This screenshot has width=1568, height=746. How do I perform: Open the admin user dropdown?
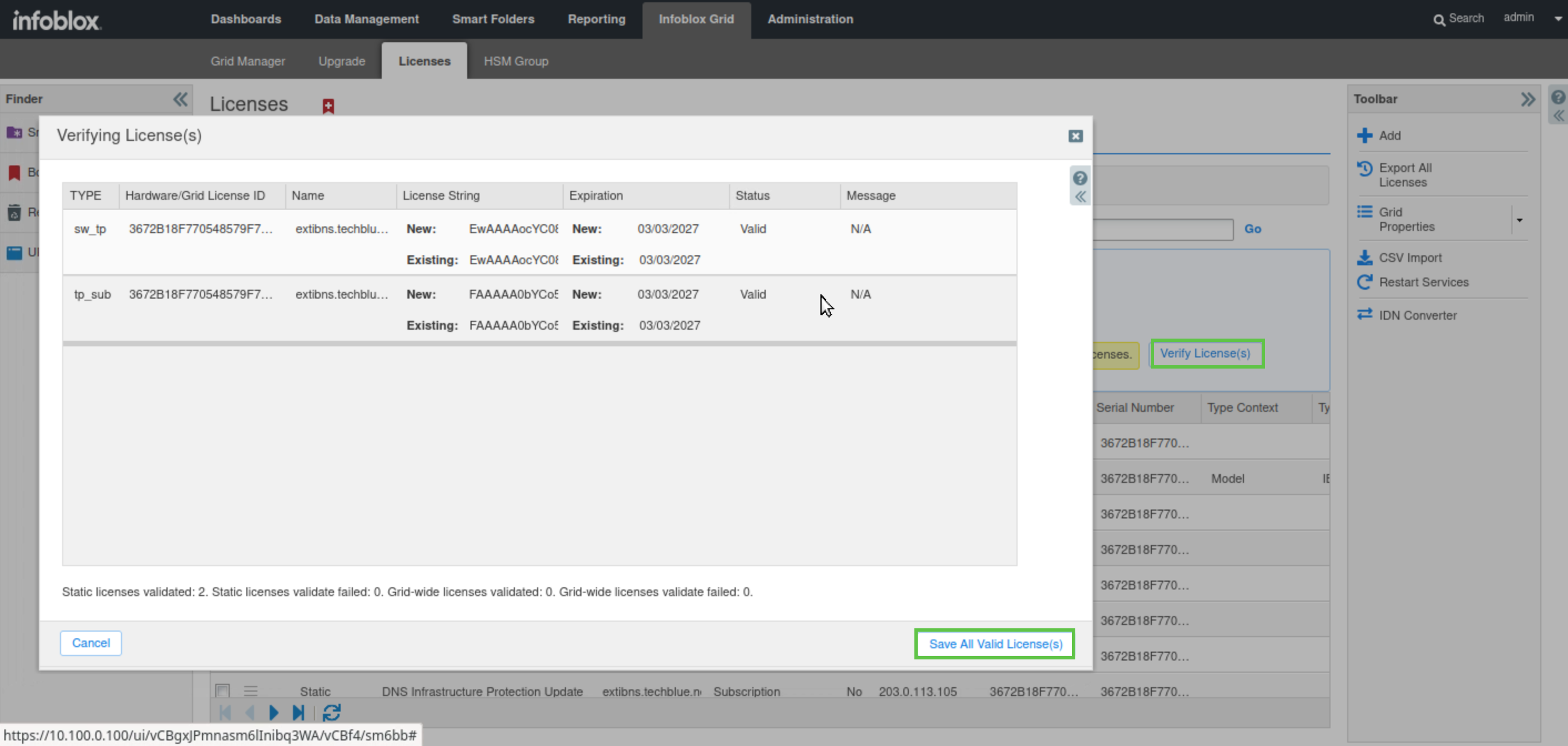click(1558, 18)
